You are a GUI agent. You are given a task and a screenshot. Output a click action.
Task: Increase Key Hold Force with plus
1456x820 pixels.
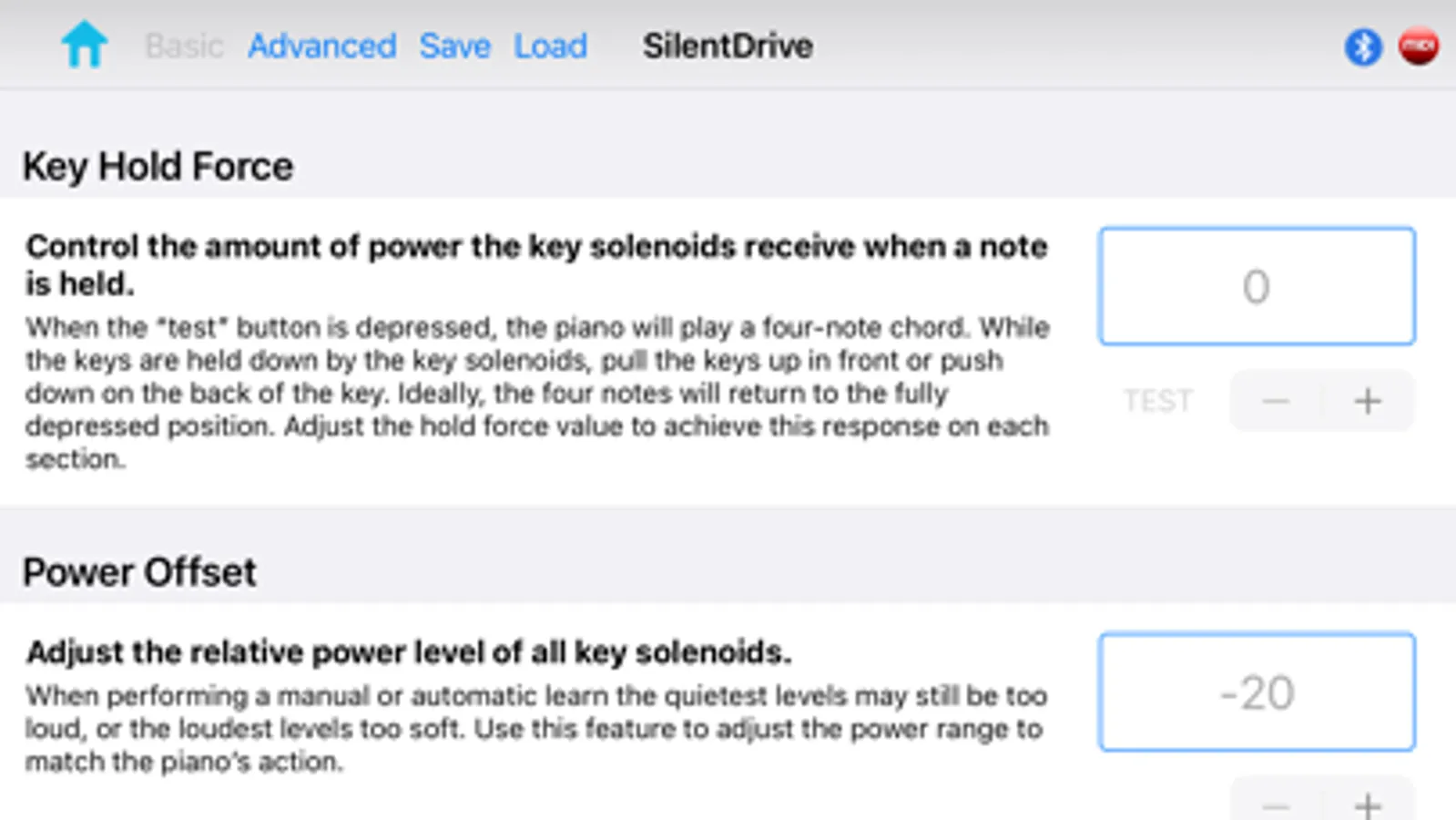tap(1367, 401)
